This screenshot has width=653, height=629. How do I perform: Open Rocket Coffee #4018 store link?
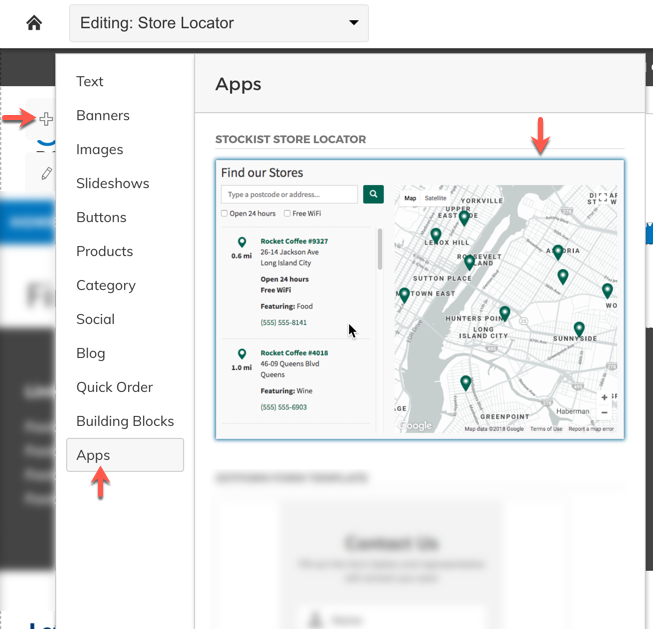click(294, 353)
